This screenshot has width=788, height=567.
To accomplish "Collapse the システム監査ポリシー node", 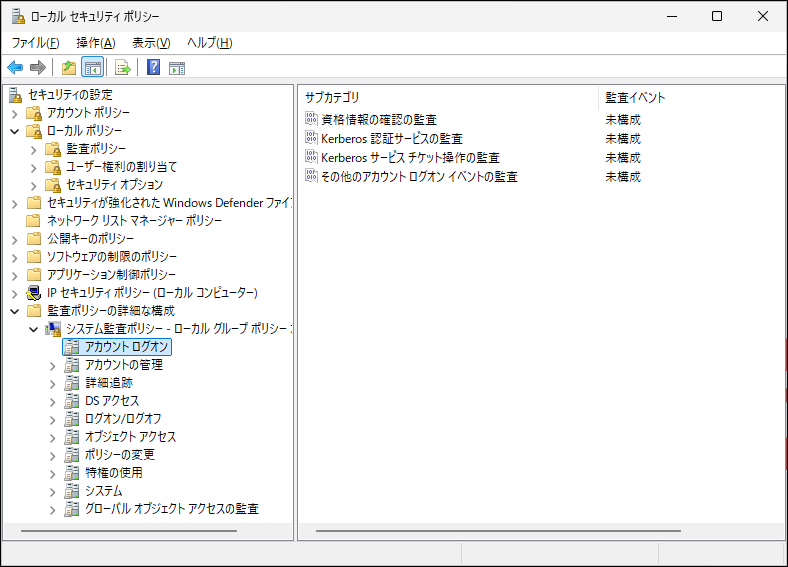I will [34, 329].
